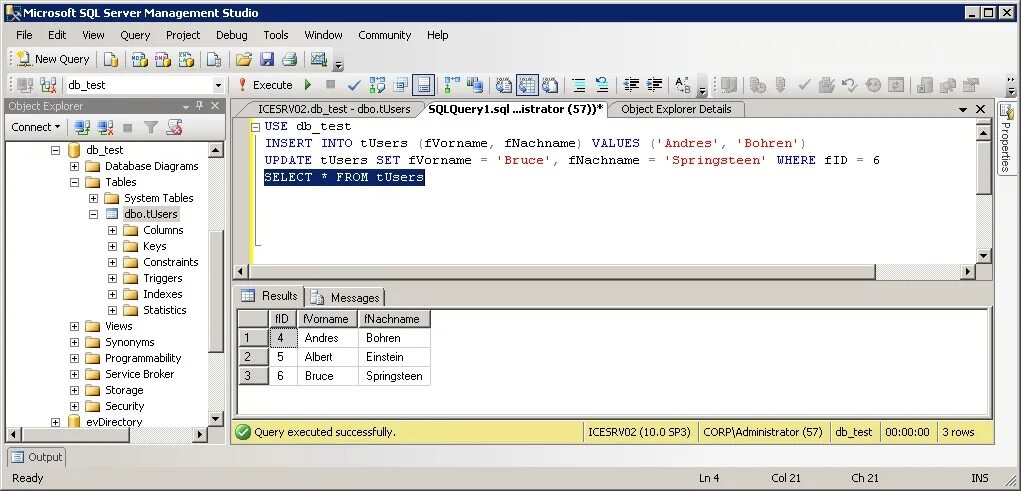
Task: Toggle the Object Explorer auto-hide pin
Action: click(x=199, y=106)
